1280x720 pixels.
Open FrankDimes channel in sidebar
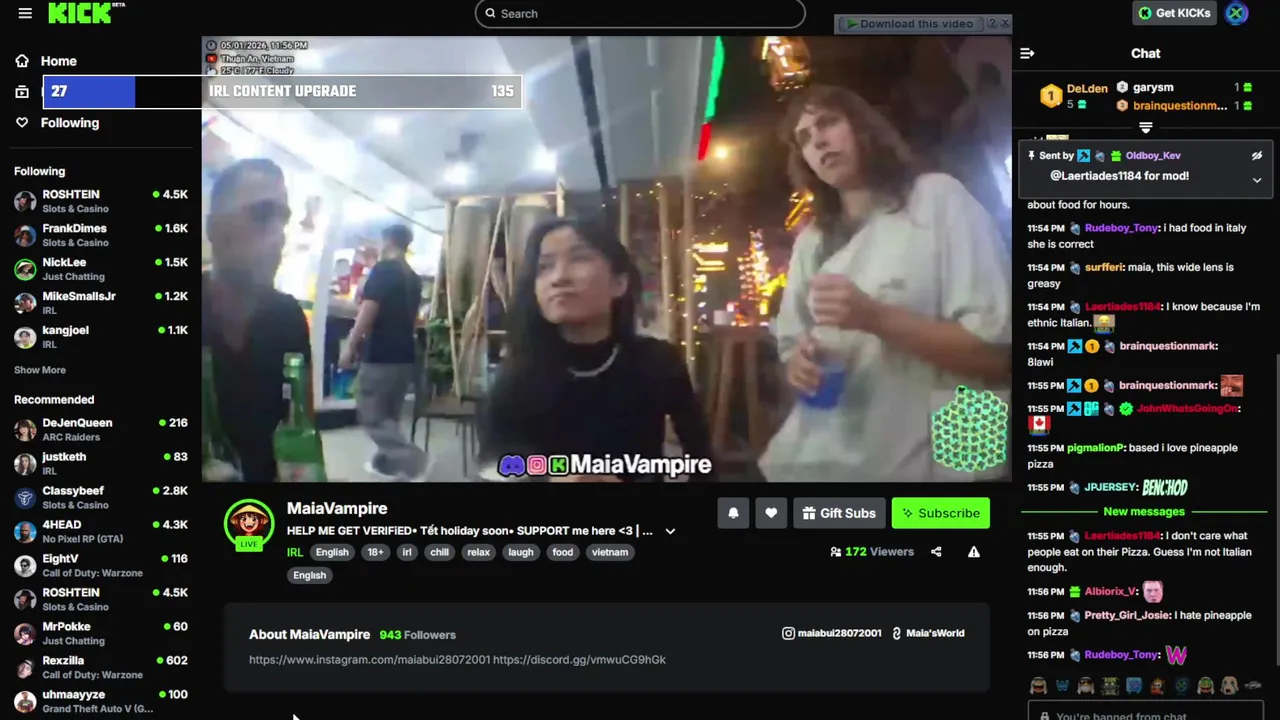(100, 235)
